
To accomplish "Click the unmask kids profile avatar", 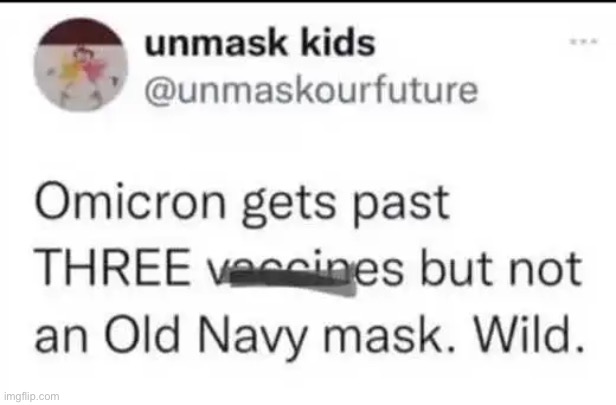I will (x=81, y=65).
